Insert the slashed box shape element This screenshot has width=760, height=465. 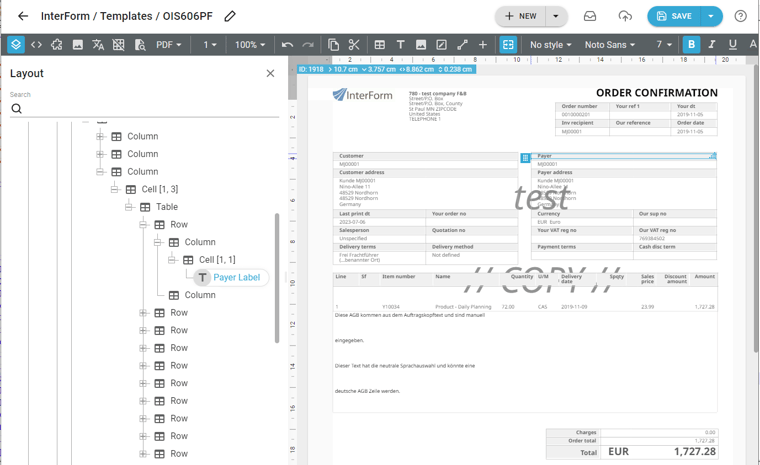pos(442,45)
